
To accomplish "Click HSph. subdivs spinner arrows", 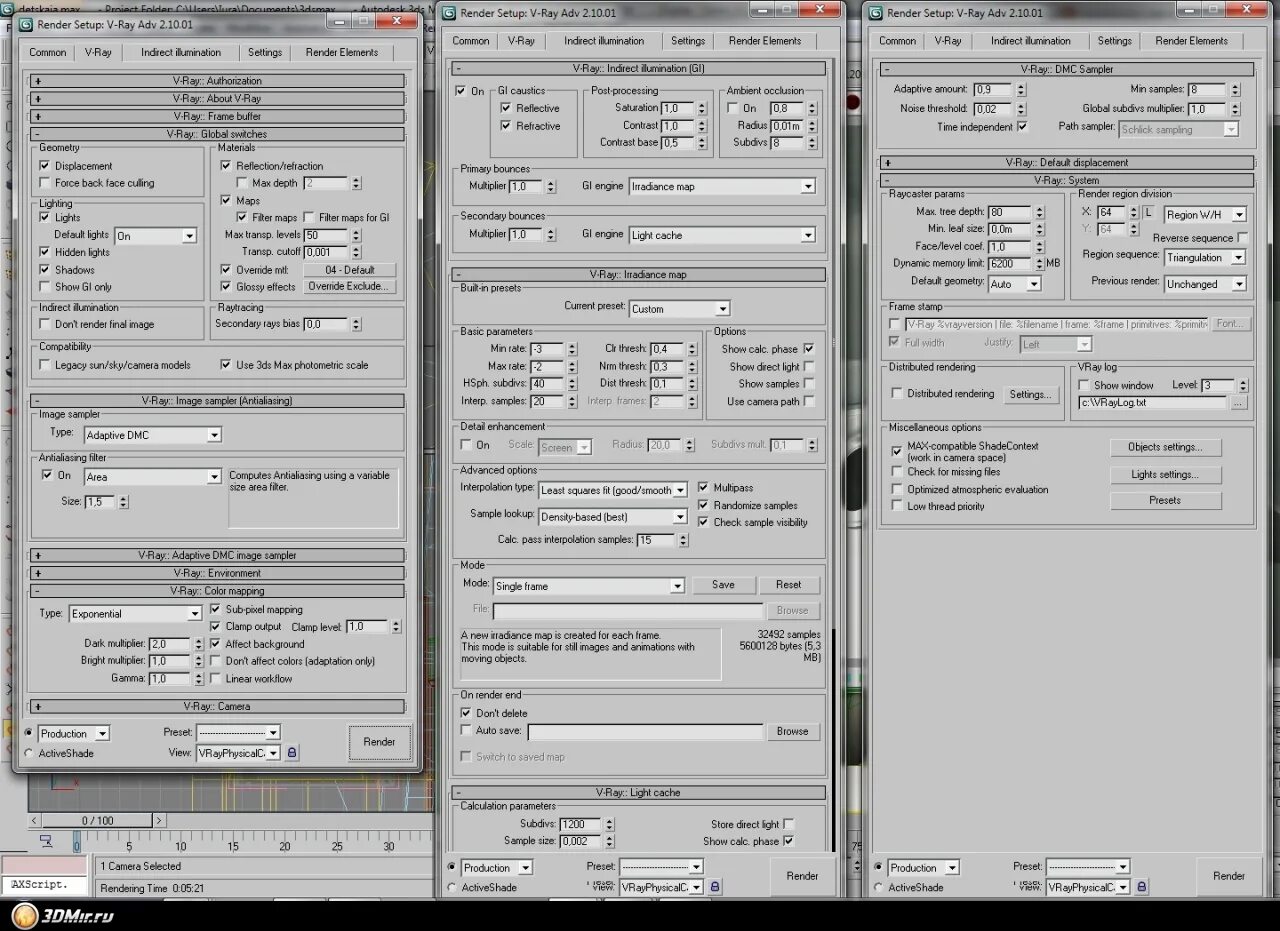I will click(x=572, y=384).
